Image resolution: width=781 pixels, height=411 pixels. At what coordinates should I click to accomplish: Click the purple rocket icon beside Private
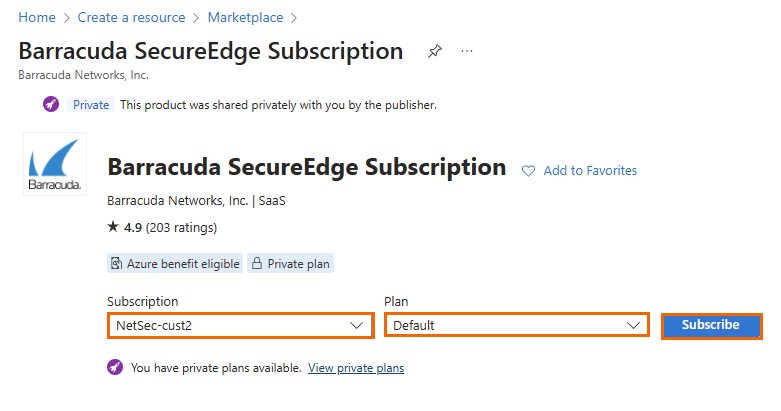51,104
